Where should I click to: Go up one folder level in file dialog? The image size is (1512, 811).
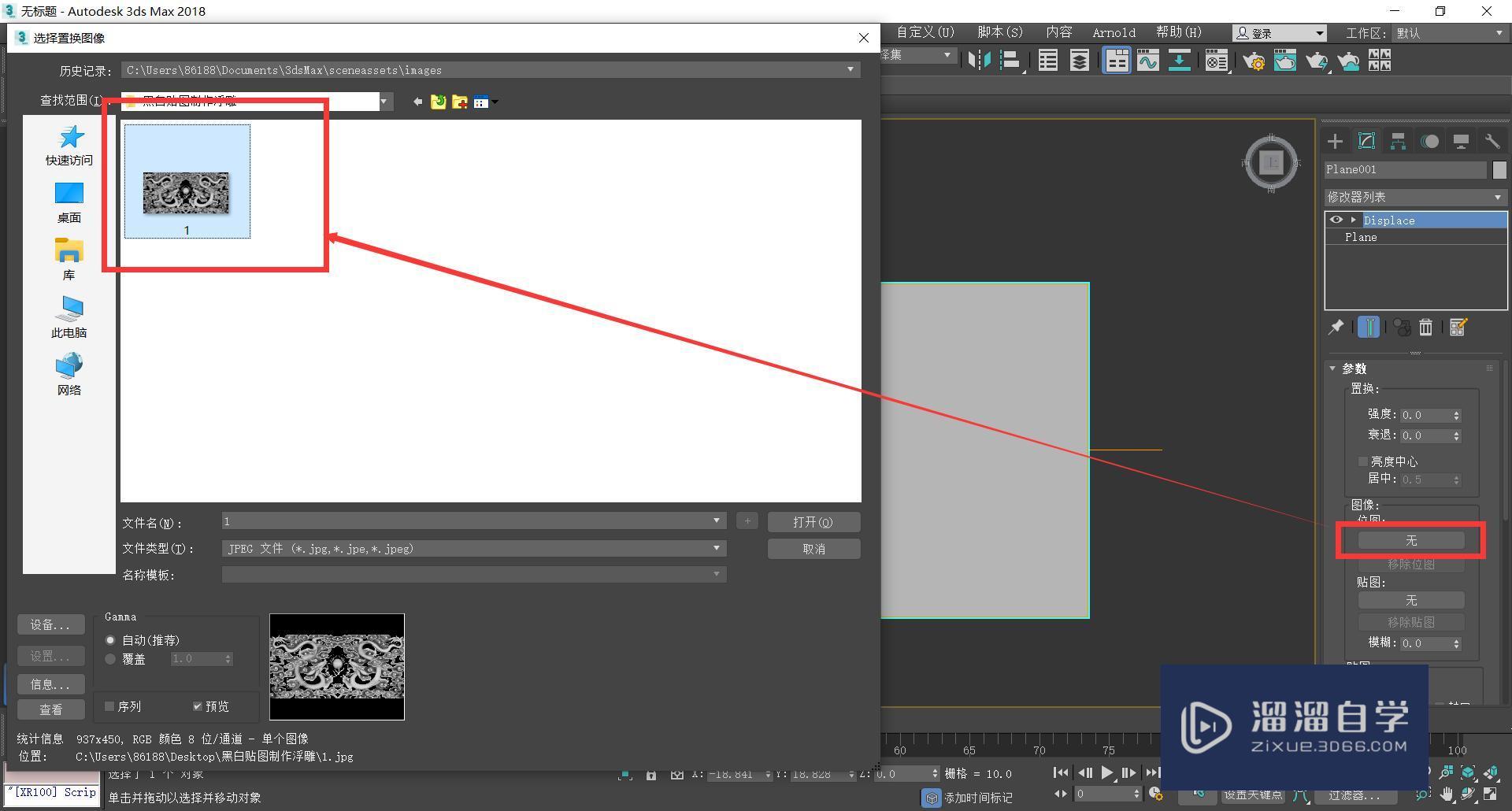[438, 102]
